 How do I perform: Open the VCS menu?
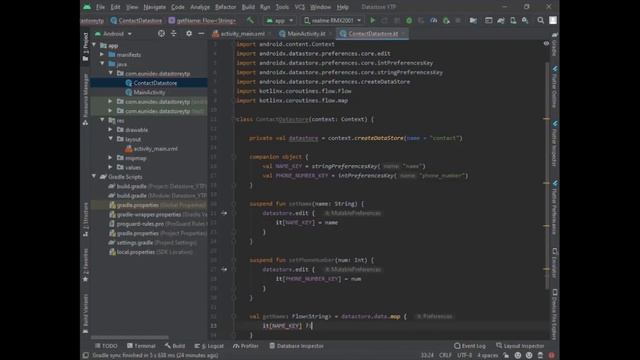pos(300,7)
